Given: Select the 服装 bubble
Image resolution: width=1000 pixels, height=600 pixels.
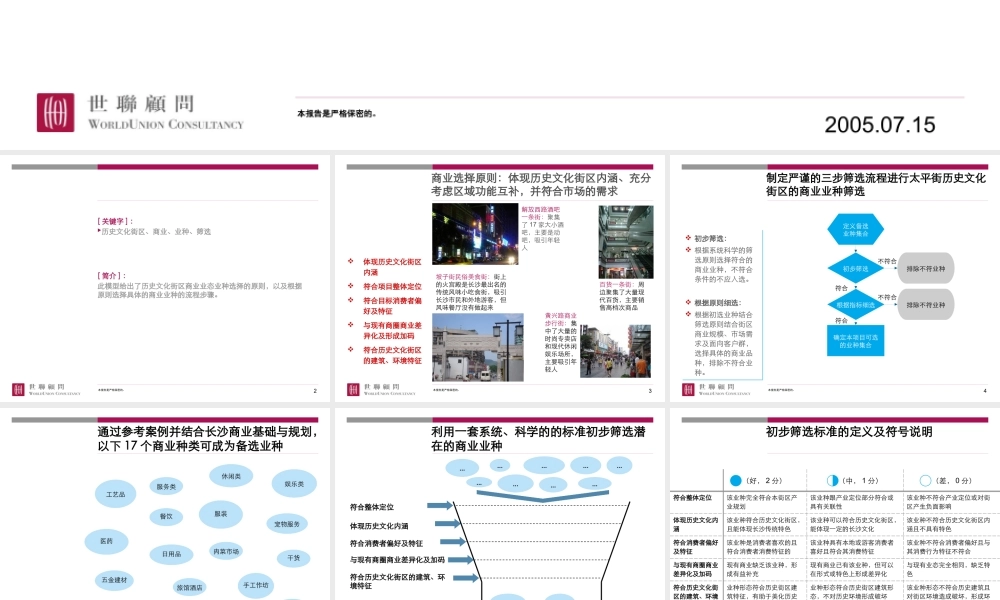Looking at the screenshot, I should tap(221, 514).
